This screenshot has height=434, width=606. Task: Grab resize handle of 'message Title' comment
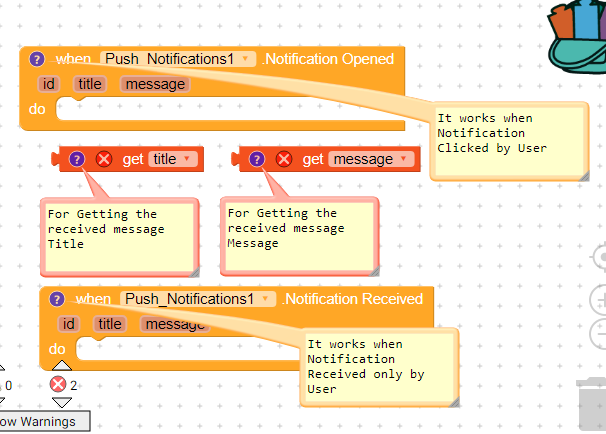(x=194, y=272)
